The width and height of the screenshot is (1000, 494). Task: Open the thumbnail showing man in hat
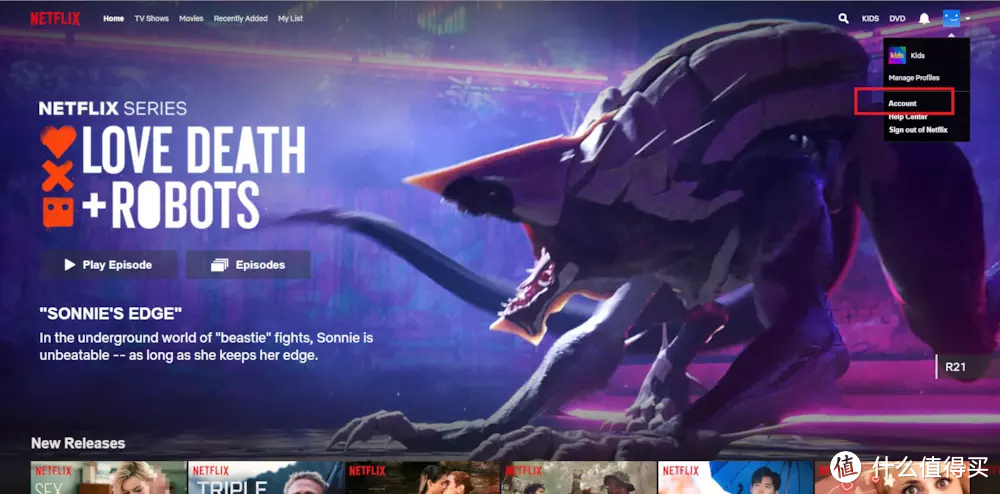pos(579,477)
